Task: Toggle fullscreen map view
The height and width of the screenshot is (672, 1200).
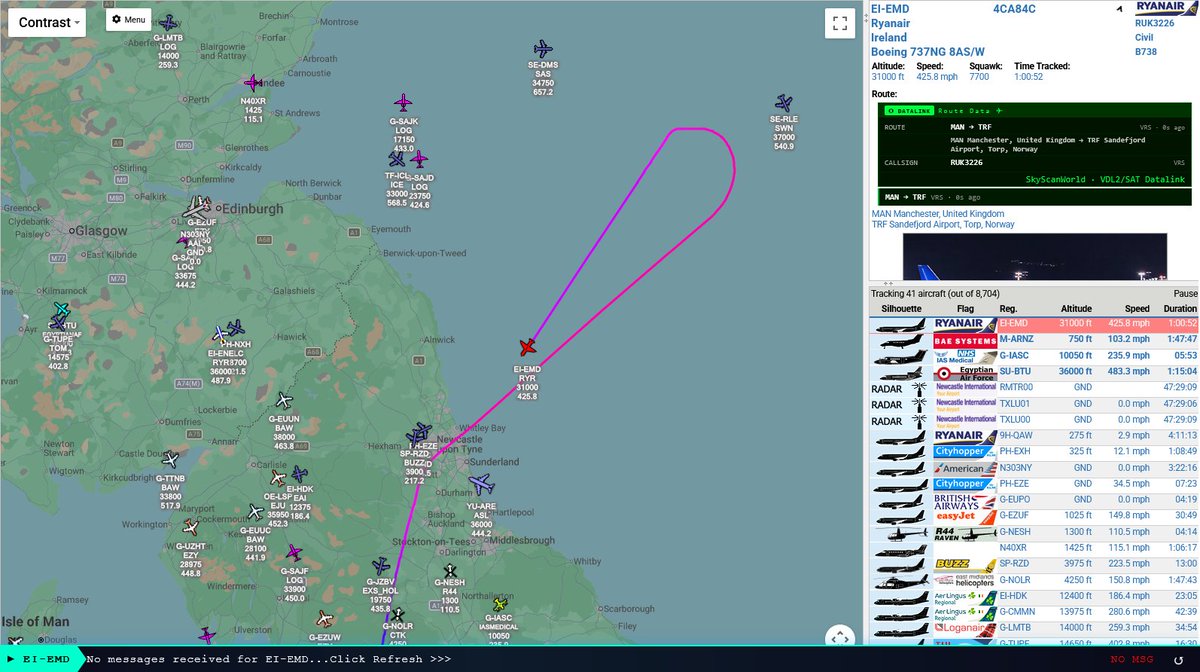Action: coord(840,23)
